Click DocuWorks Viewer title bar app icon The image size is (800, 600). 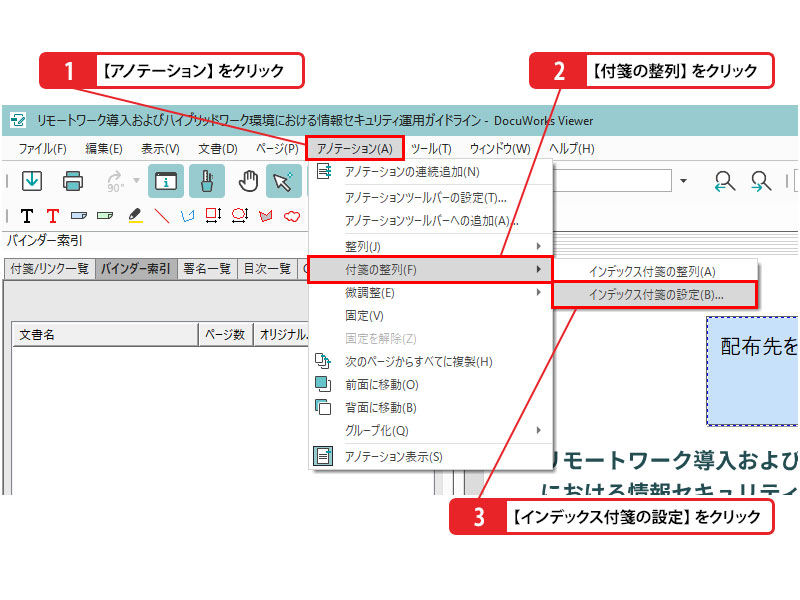pos(17,120)
